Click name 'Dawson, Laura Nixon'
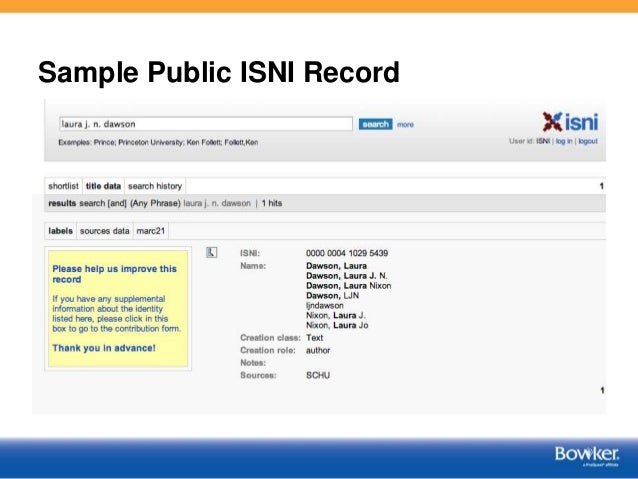 349,286
